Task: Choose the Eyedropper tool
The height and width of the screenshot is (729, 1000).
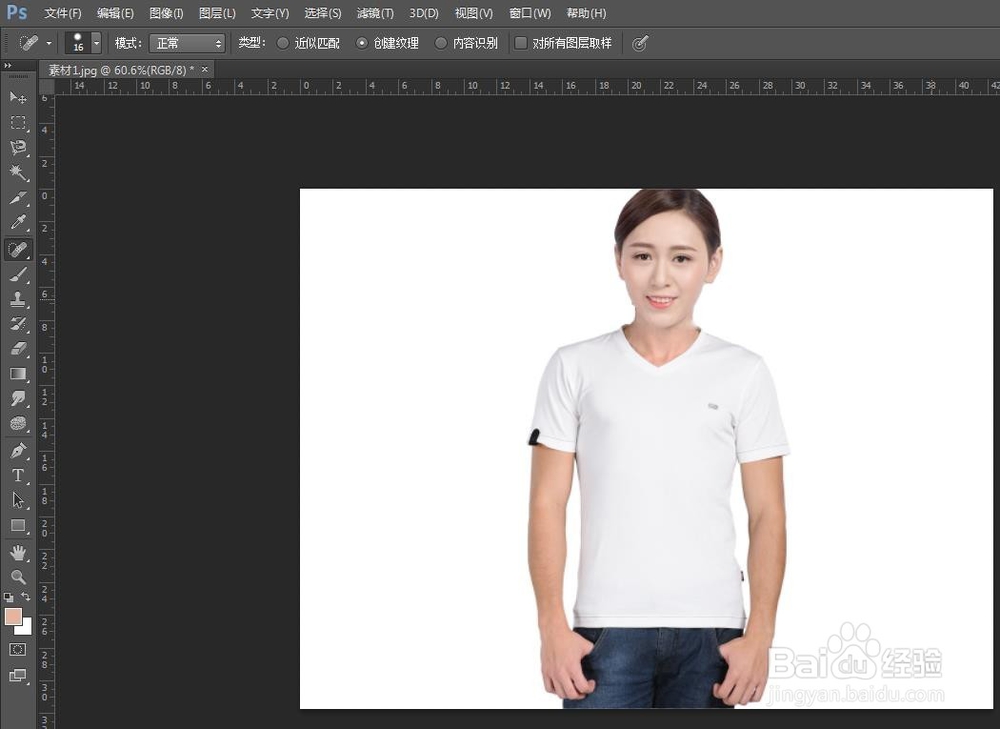Action: pos(17,222)
